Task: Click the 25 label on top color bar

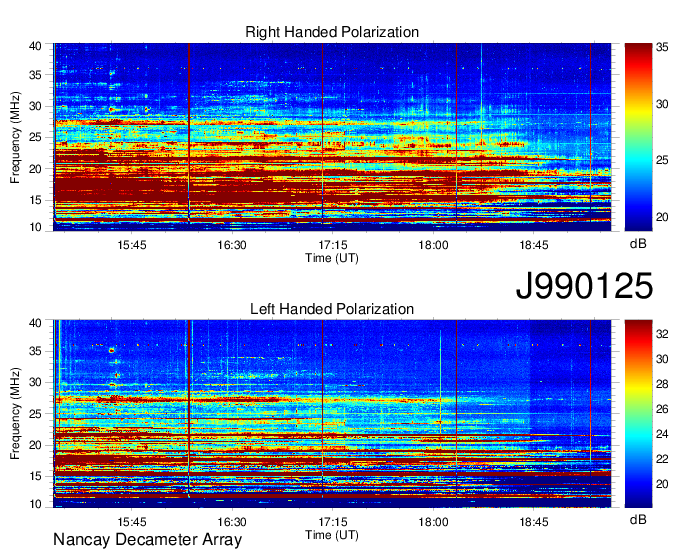Action: 662,160
